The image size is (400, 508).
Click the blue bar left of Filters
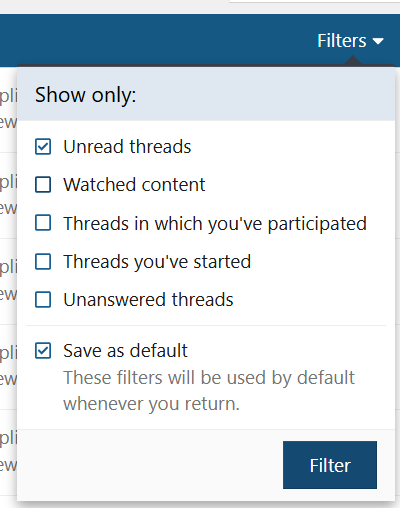point(157,41)
